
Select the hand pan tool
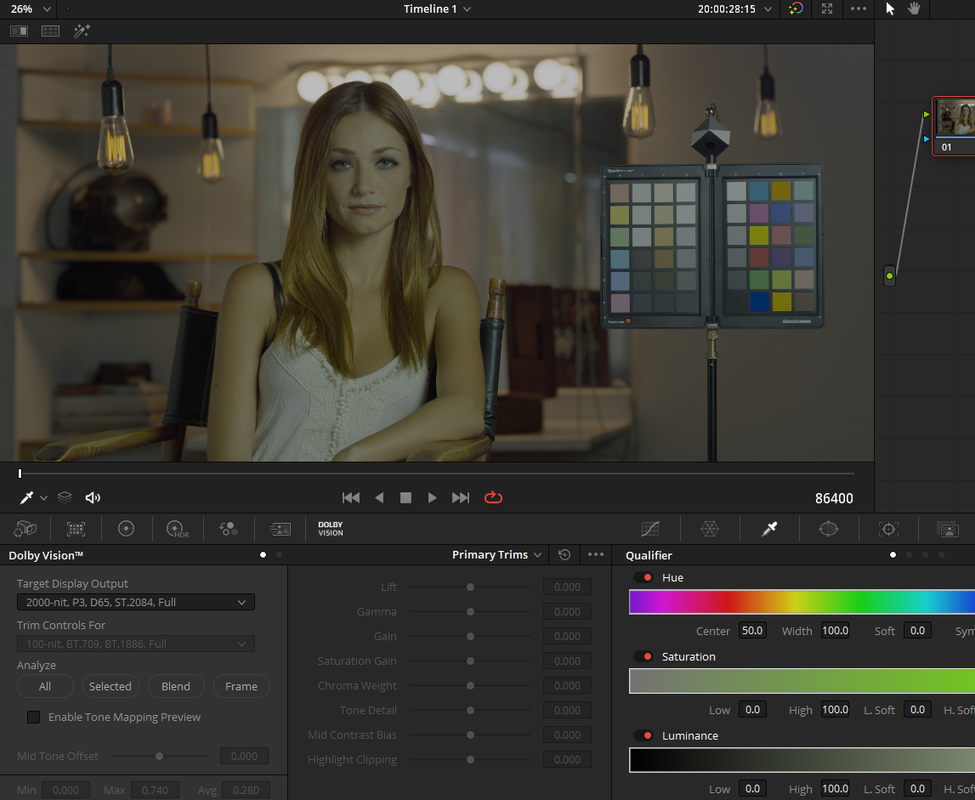[x=914, y=9]
